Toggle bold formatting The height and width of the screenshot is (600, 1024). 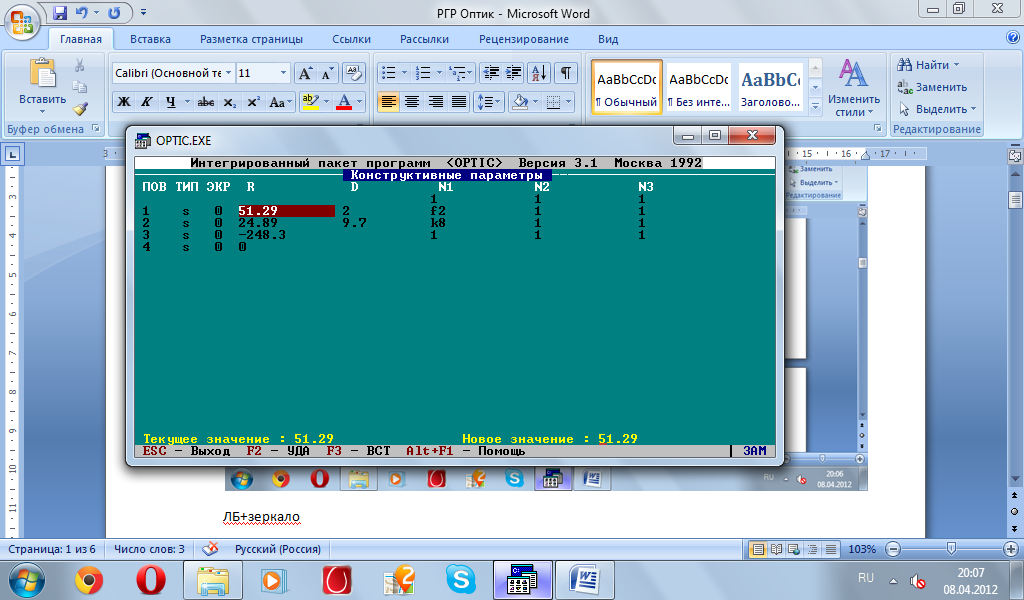(x=123, y=102)
